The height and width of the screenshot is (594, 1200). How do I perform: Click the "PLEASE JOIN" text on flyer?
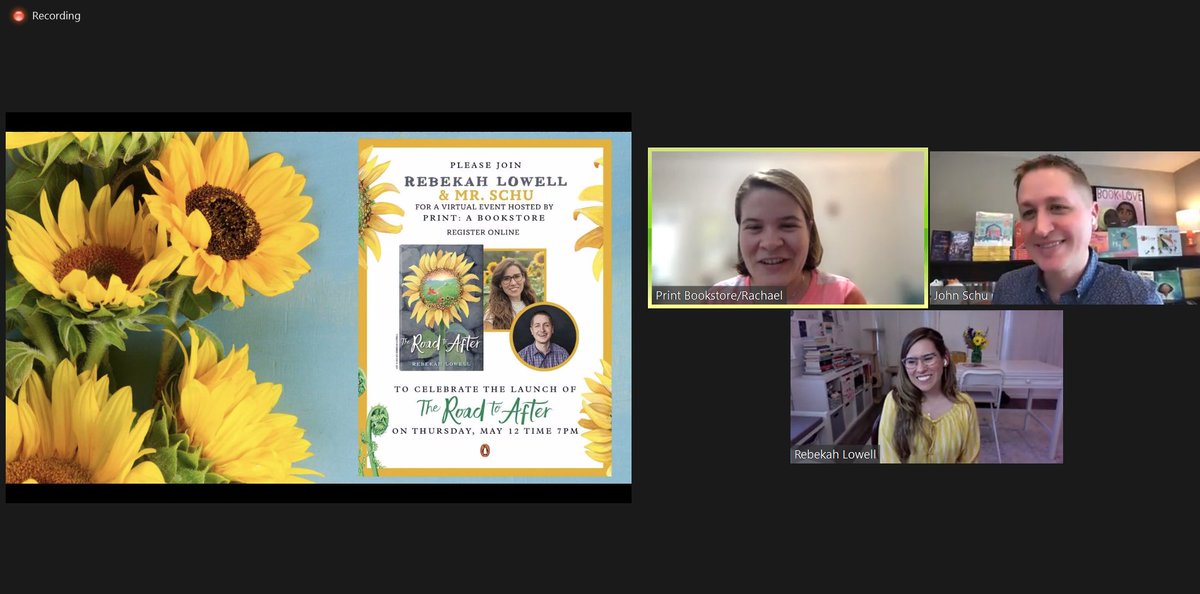(485, 165)
